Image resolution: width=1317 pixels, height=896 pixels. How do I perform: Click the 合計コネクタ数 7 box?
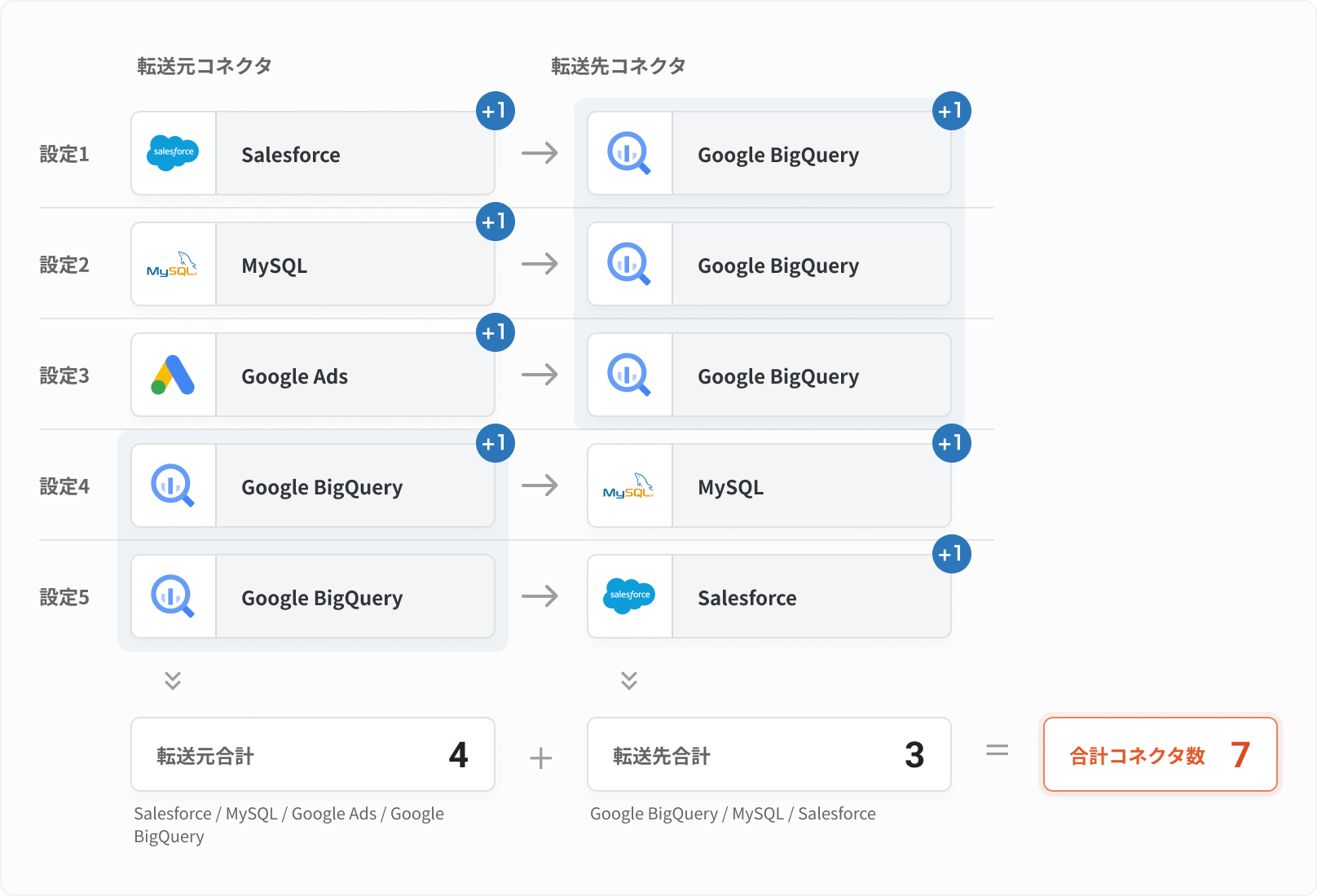tap(1161, 754)
